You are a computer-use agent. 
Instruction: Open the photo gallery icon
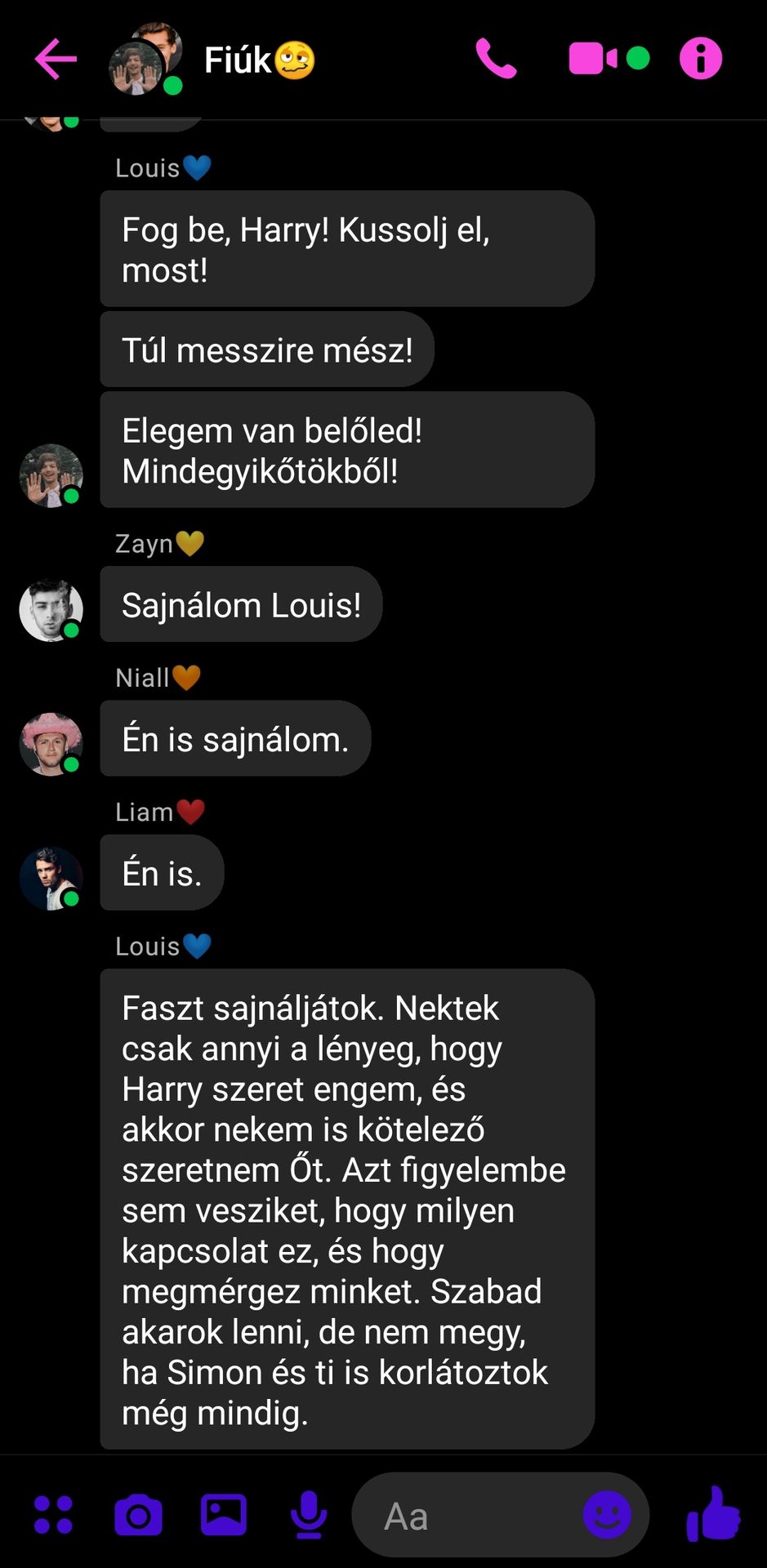pyautogui.click(x=224, y=1515)
